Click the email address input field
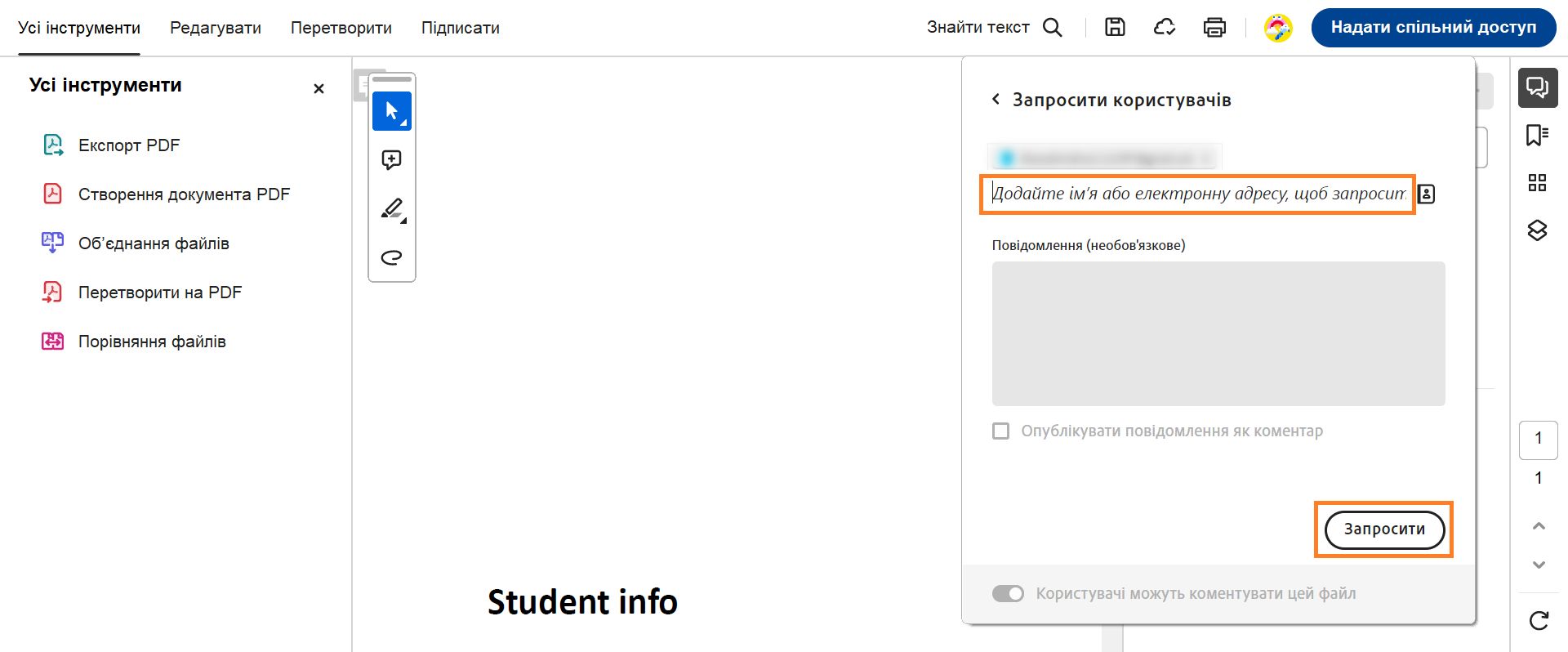The image size is (1568, 652). pyautogui.click(x=1197, y=194)
